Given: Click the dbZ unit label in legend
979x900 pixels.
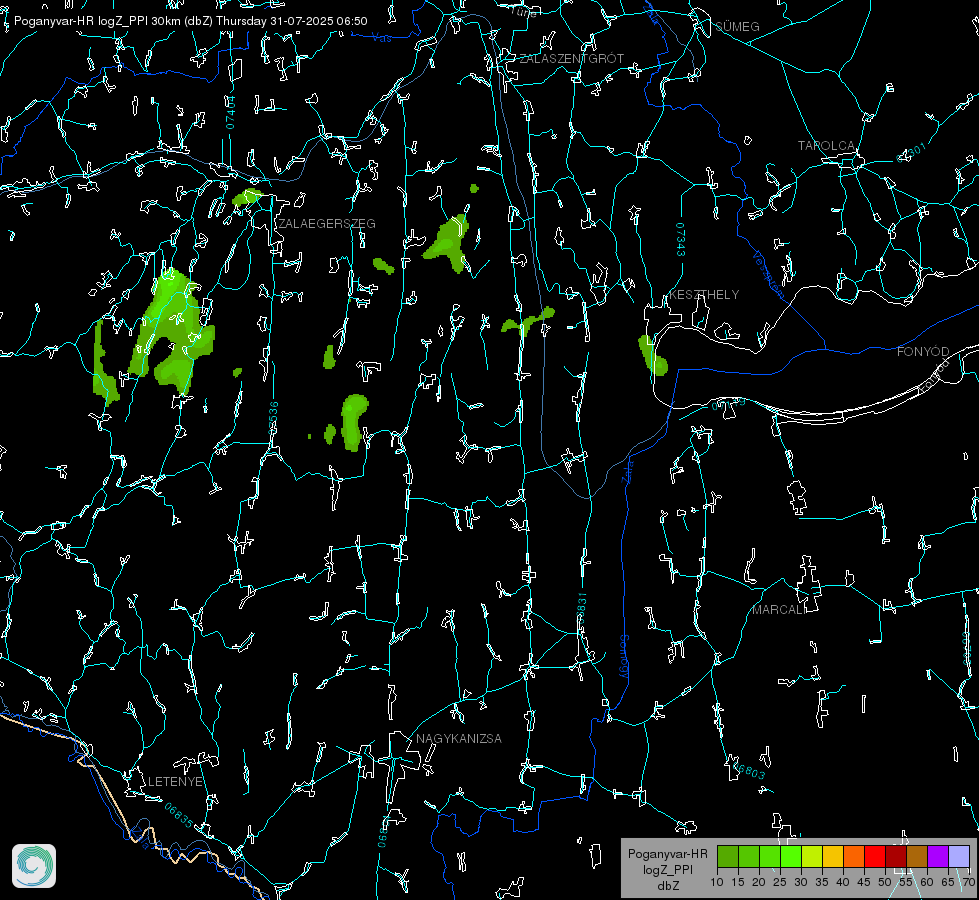Looking at the screenshot, I should [667, 886].
